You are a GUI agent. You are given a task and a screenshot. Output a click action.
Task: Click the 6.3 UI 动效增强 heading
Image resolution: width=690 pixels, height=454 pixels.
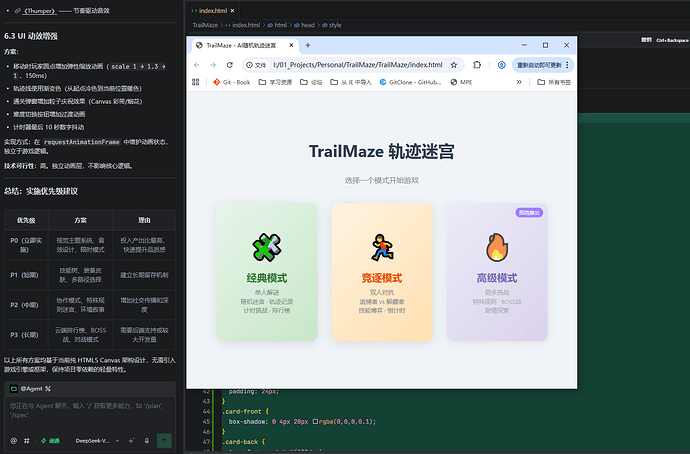(x=31, y=36)
